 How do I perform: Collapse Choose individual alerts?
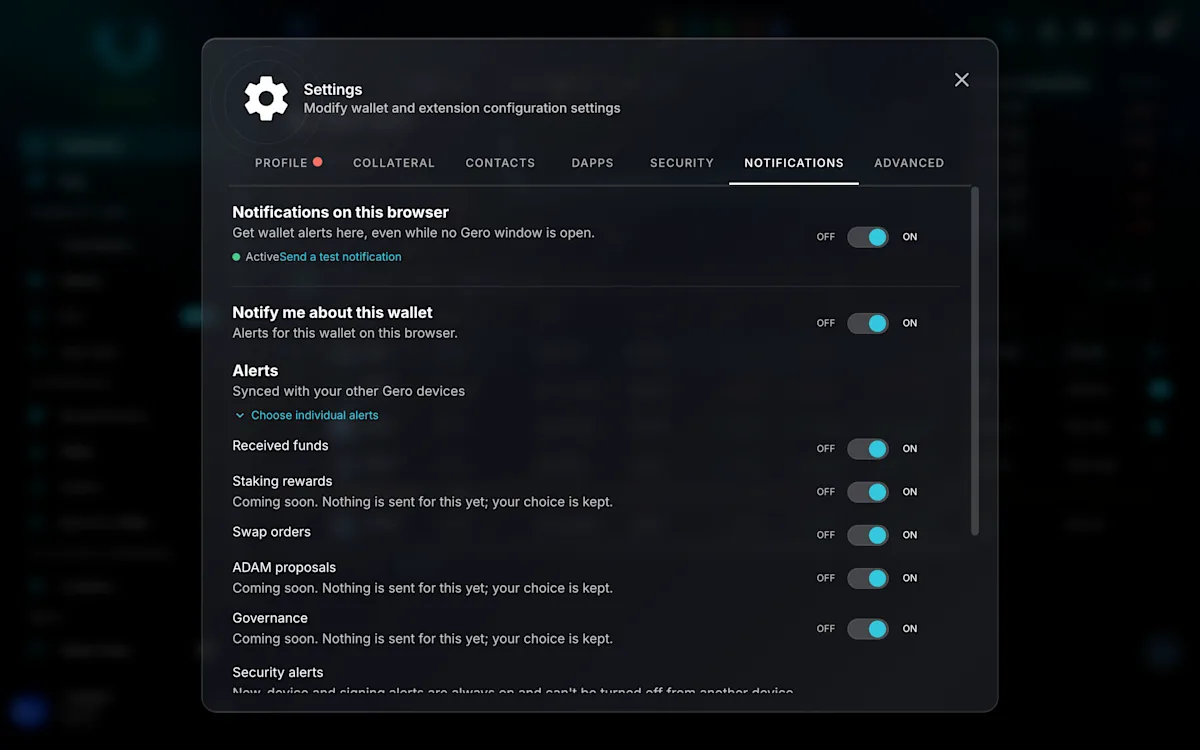(307, 415)
